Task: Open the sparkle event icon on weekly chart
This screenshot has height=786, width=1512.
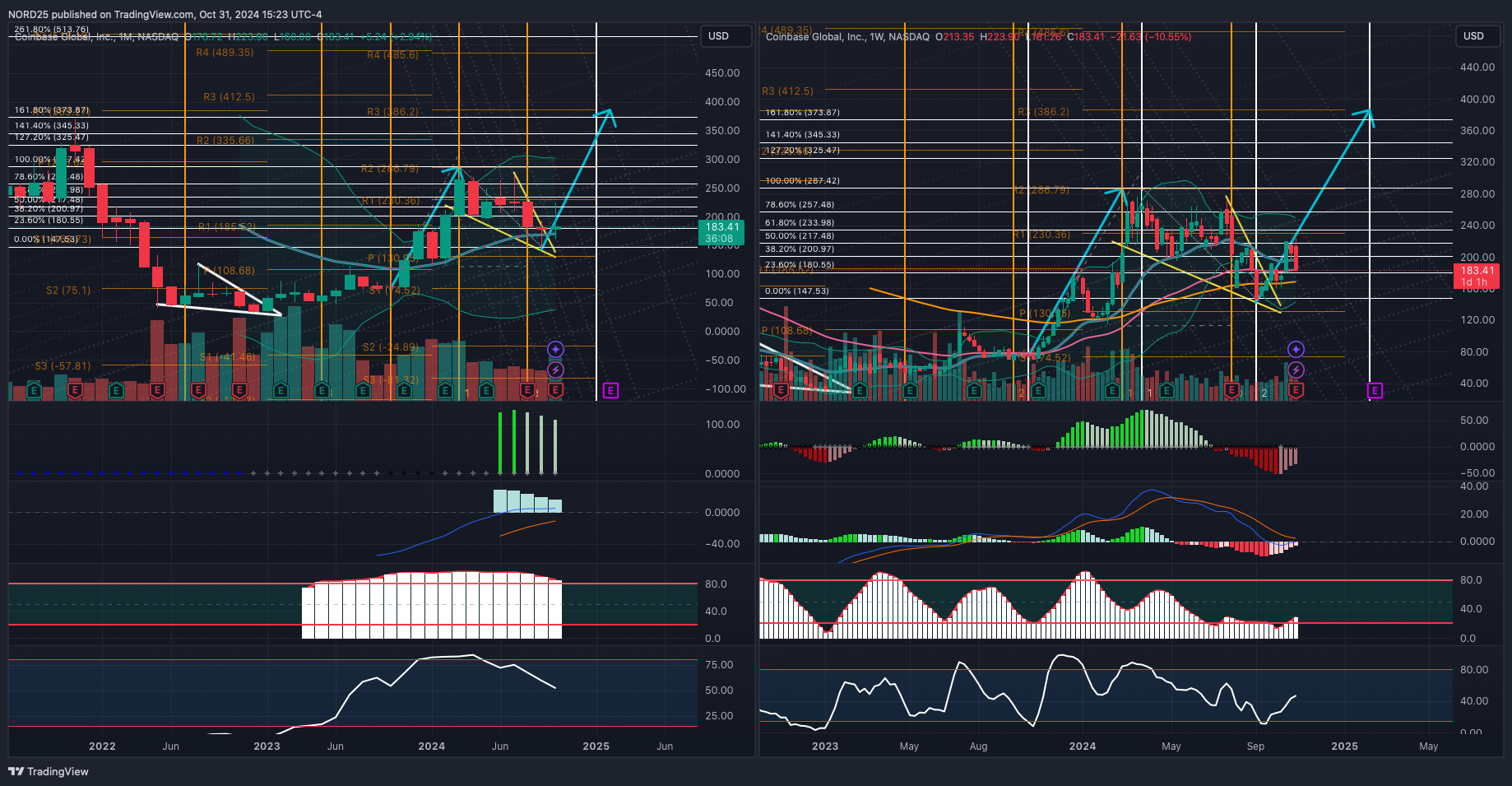Action: point(1296,350)
